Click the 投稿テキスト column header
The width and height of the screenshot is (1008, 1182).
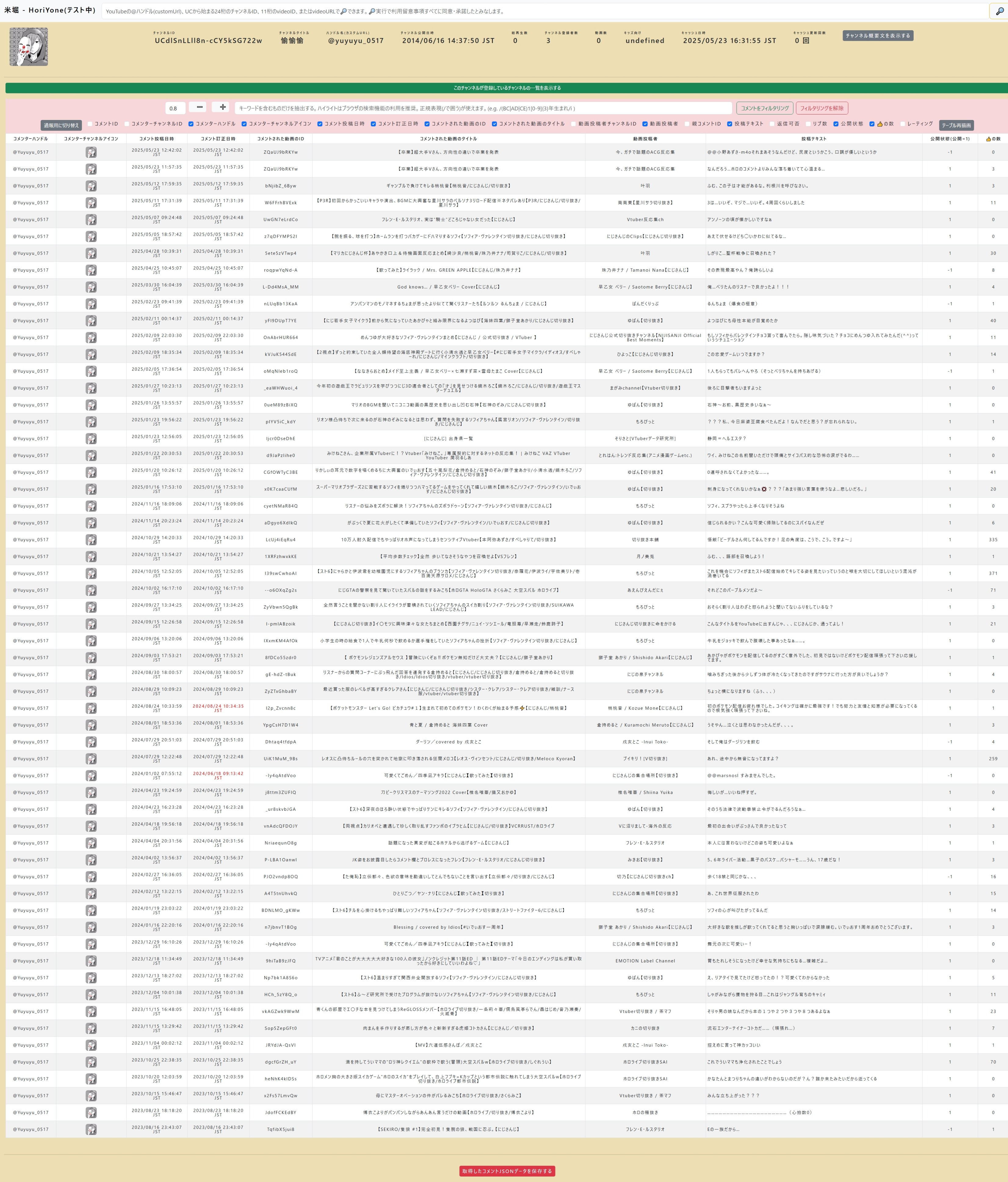[x=814, y=139]
